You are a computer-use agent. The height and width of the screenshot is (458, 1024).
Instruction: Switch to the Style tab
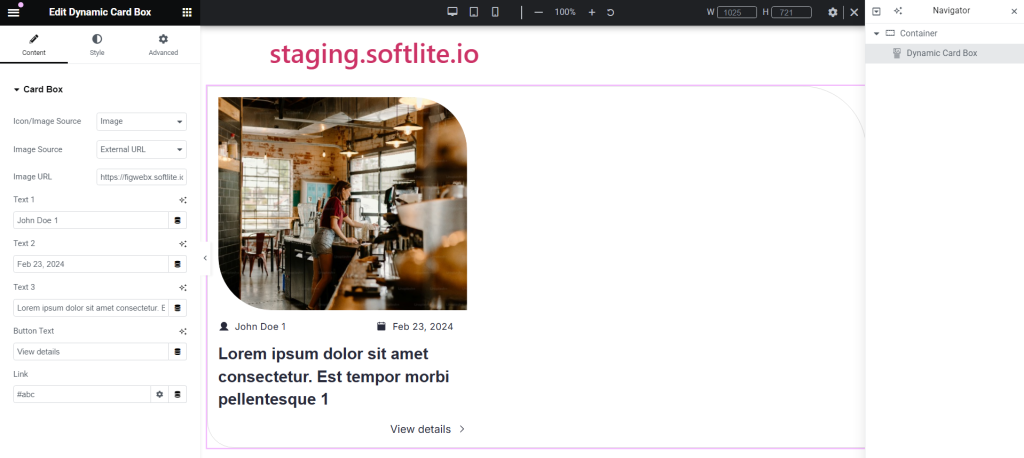pos(97,45)
